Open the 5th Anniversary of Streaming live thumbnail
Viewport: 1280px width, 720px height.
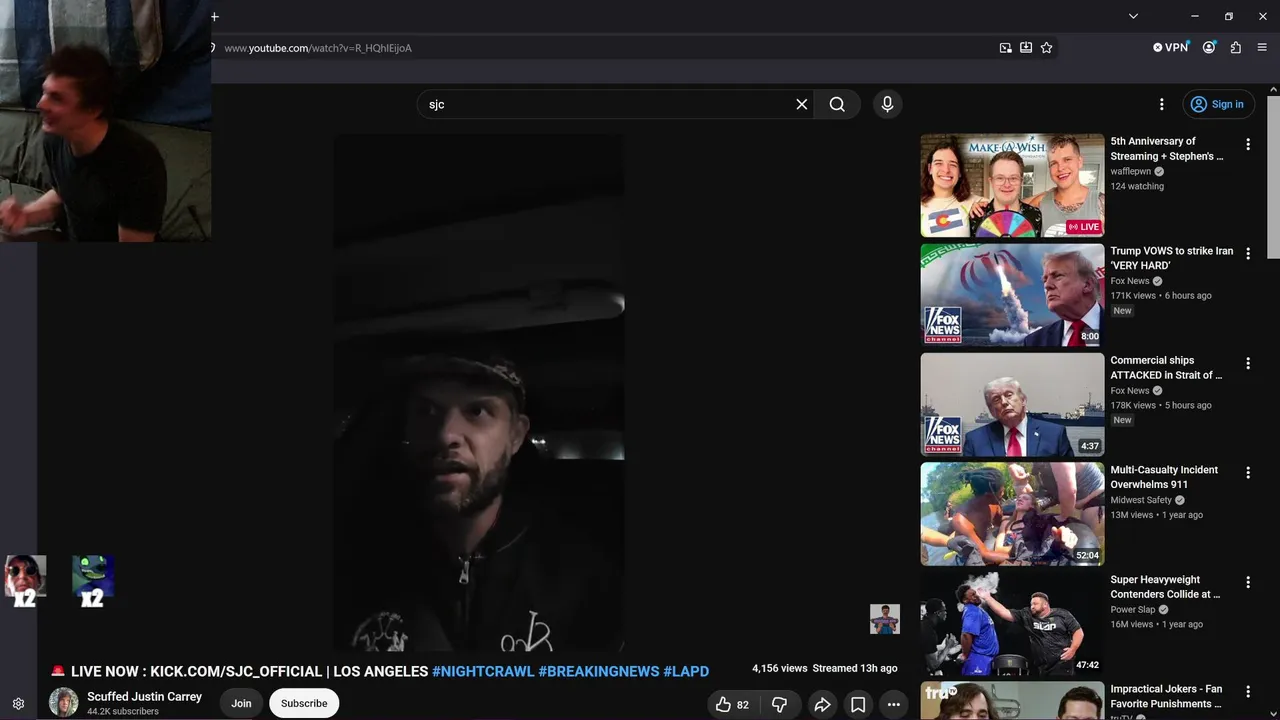point(1012,185)
